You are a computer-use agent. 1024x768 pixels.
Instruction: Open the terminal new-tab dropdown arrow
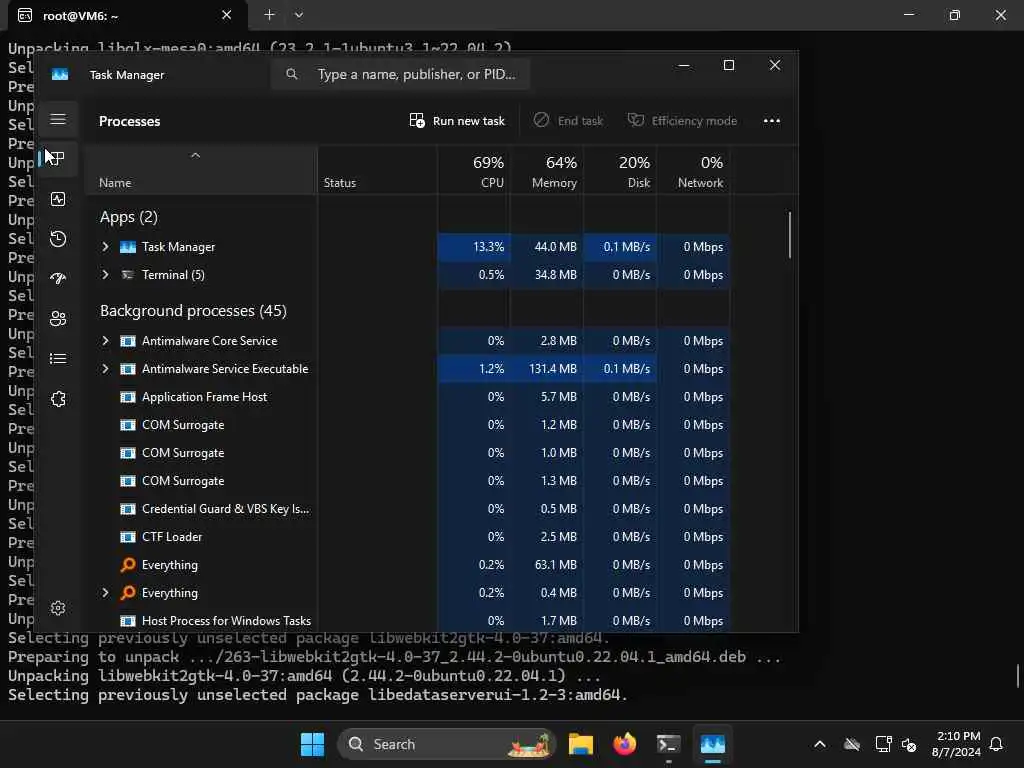[x=298, y=15]
